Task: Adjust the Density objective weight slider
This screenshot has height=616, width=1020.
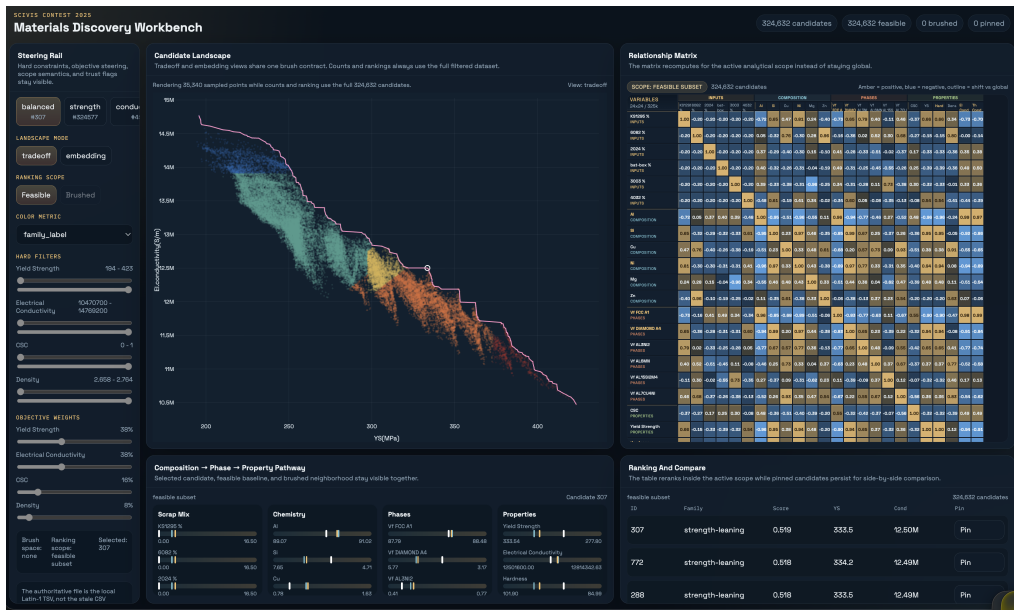Action: [74, 518]
